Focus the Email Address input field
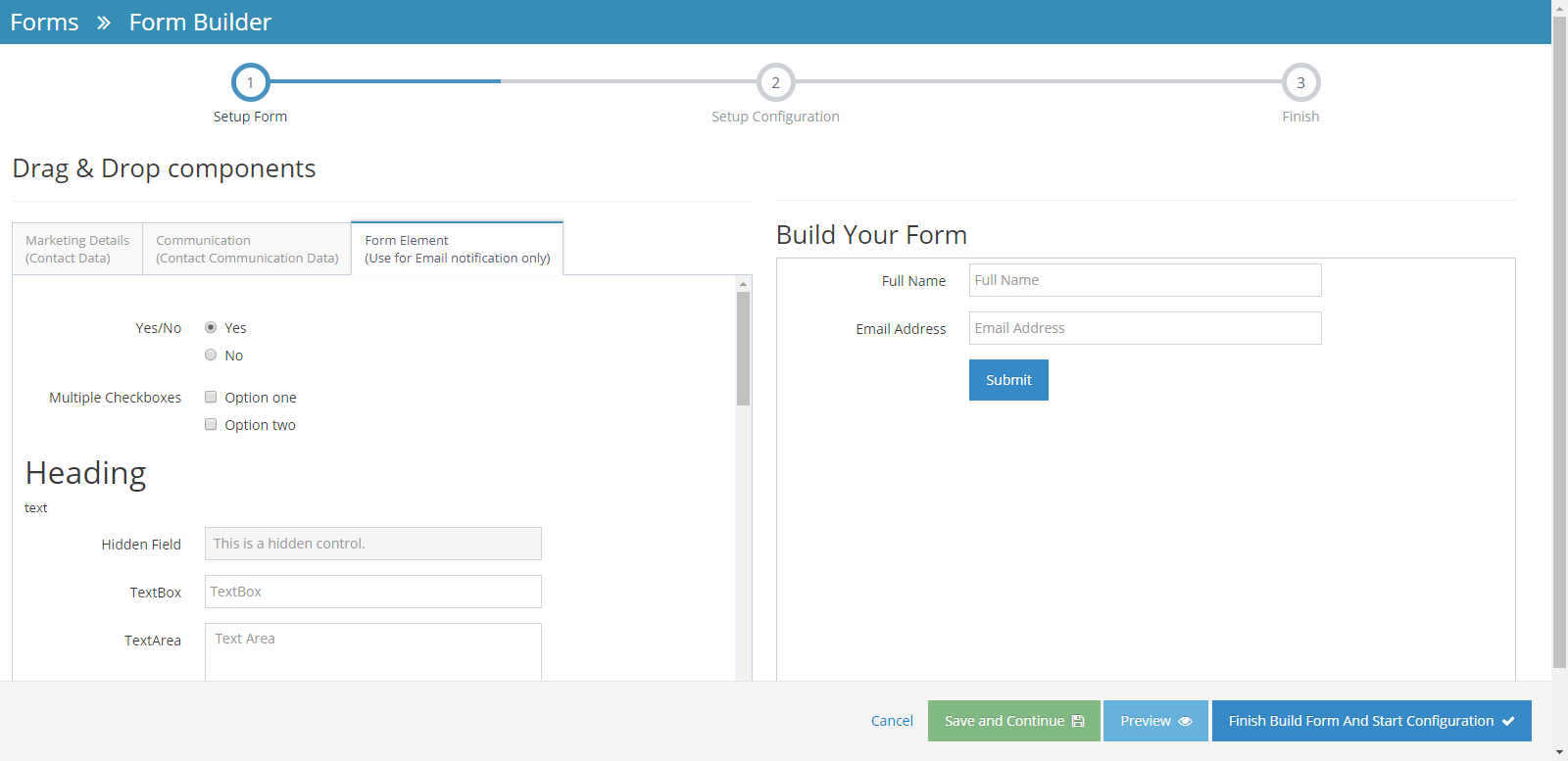This screenshot has height=761, width=1568. pyautogui.click(x=1145, y=328)
